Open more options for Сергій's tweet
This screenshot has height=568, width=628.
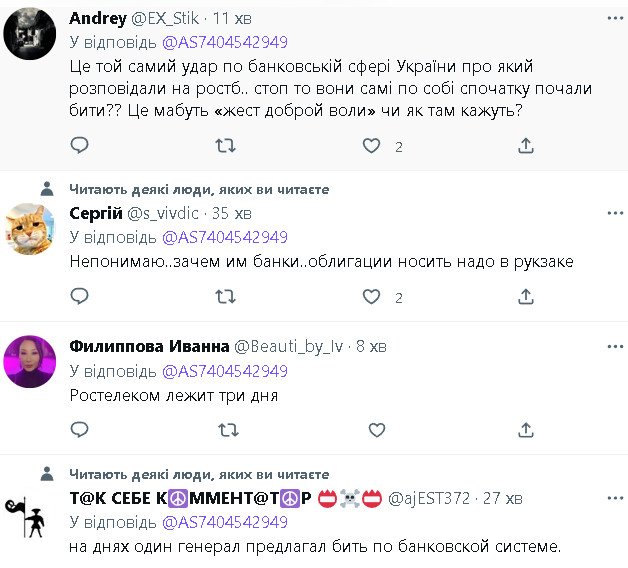click(x=612, y=213)
